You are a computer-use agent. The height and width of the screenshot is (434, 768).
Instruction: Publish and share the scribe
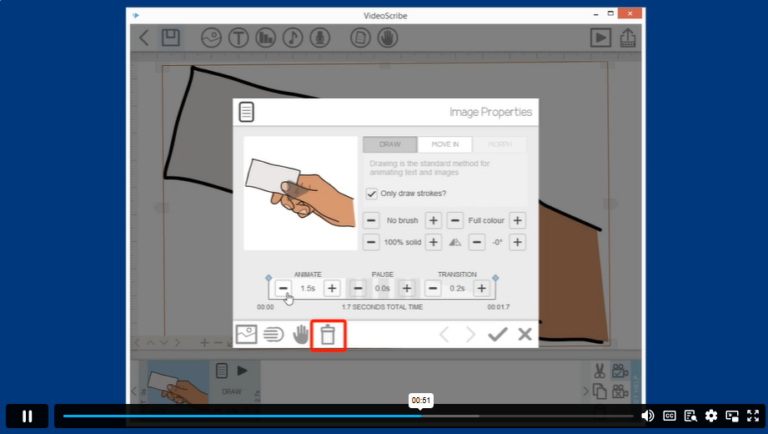coord(628,38)
